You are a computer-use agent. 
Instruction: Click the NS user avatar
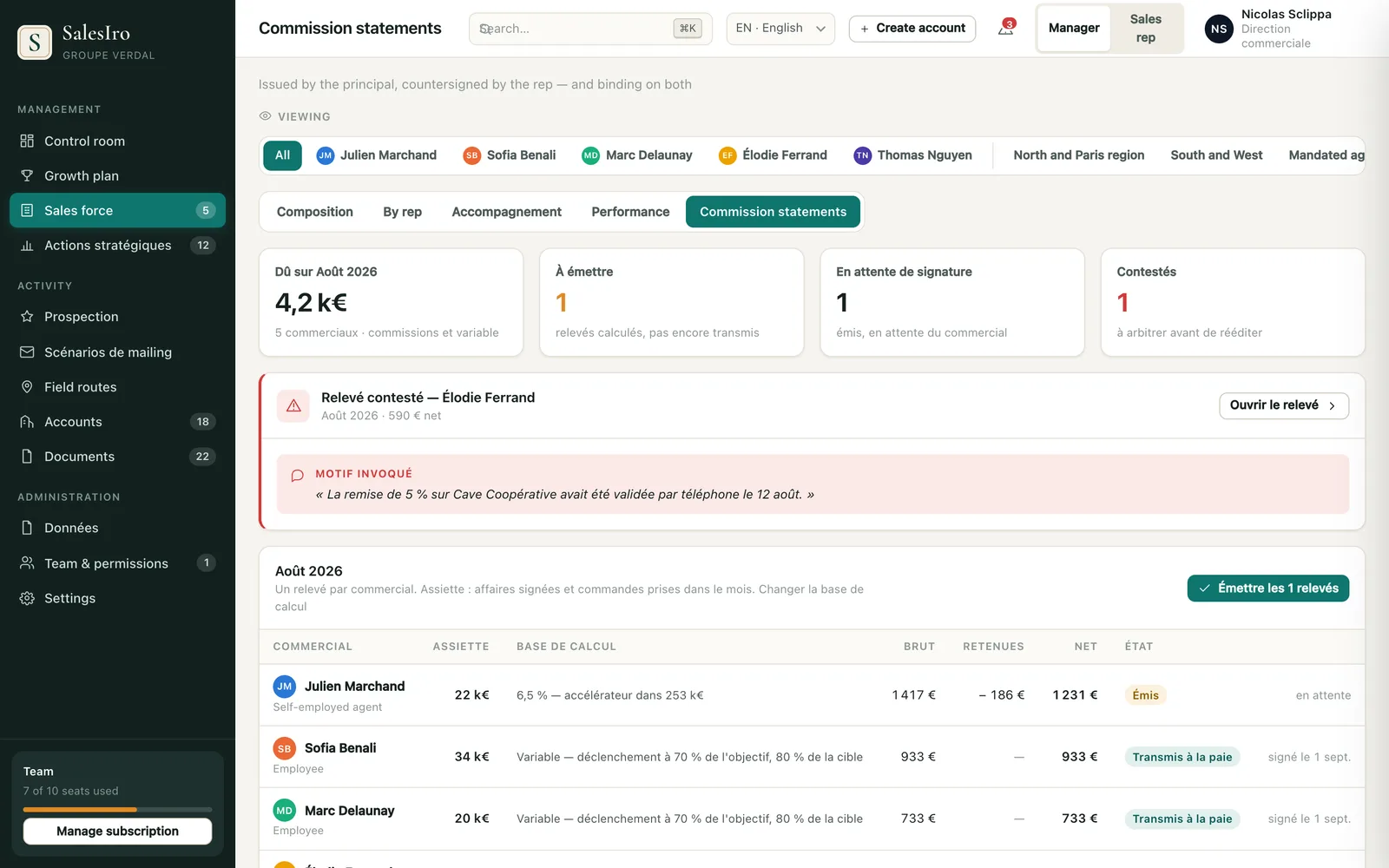tap(1219, 29)
